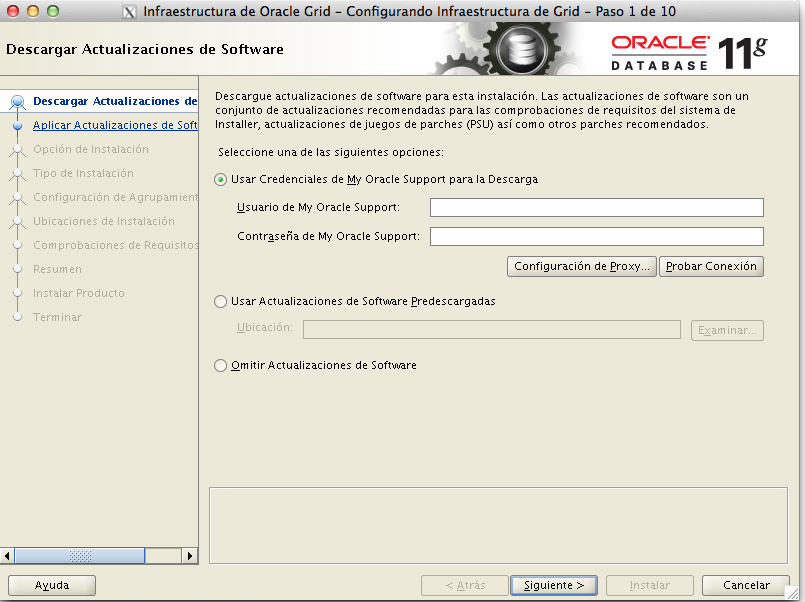Select Usar Actualizaciones de Software Predescargadas option

(221, 301)
